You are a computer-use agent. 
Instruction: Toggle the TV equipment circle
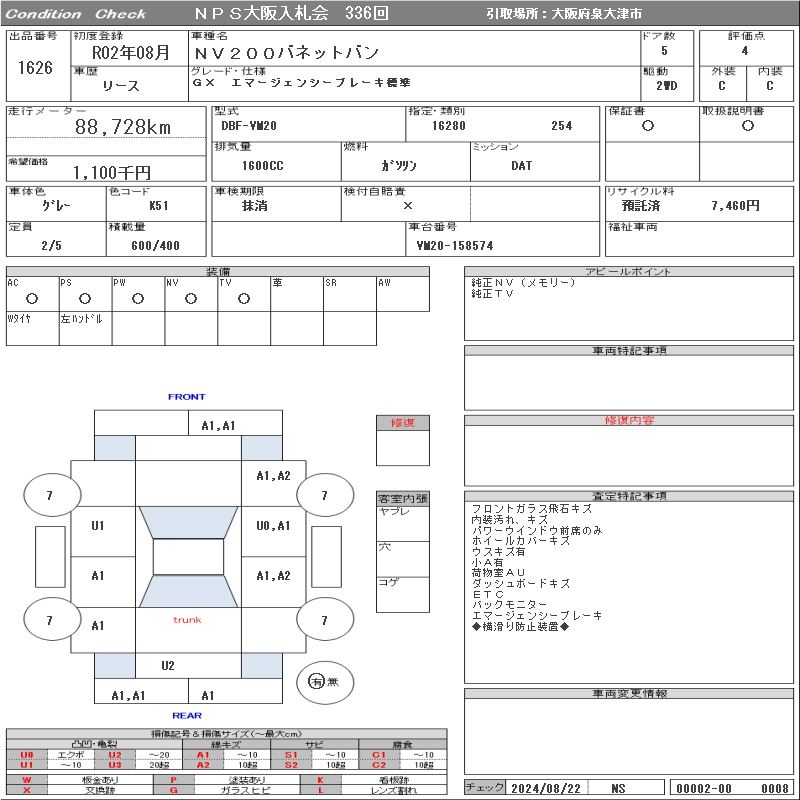pyautogui.click(x=243, y=298)
